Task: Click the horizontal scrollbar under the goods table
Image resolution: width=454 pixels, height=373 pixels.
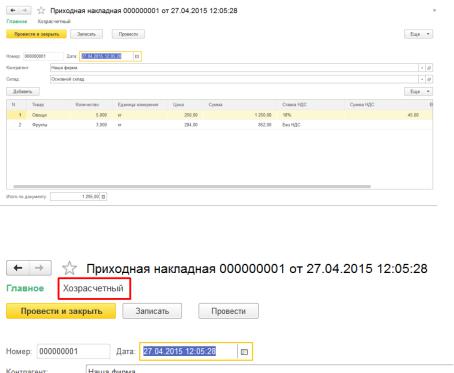Action: click(x=192, y=187)
